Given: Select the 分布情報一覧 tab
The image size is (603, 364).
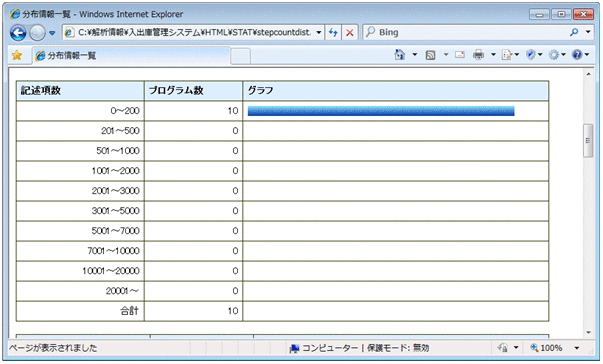Looking at the screenshot, I should pyautogui.click(x=131, y=56).
